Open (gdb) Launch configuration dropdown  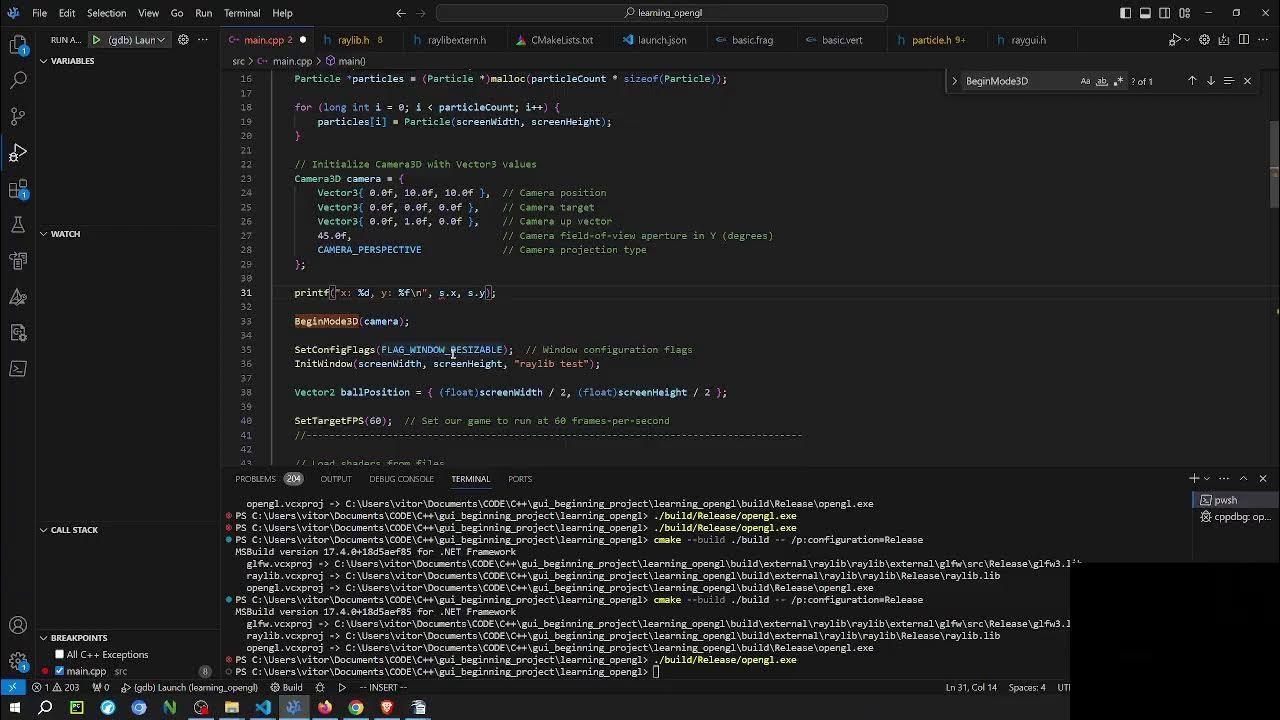pos(138,40)
